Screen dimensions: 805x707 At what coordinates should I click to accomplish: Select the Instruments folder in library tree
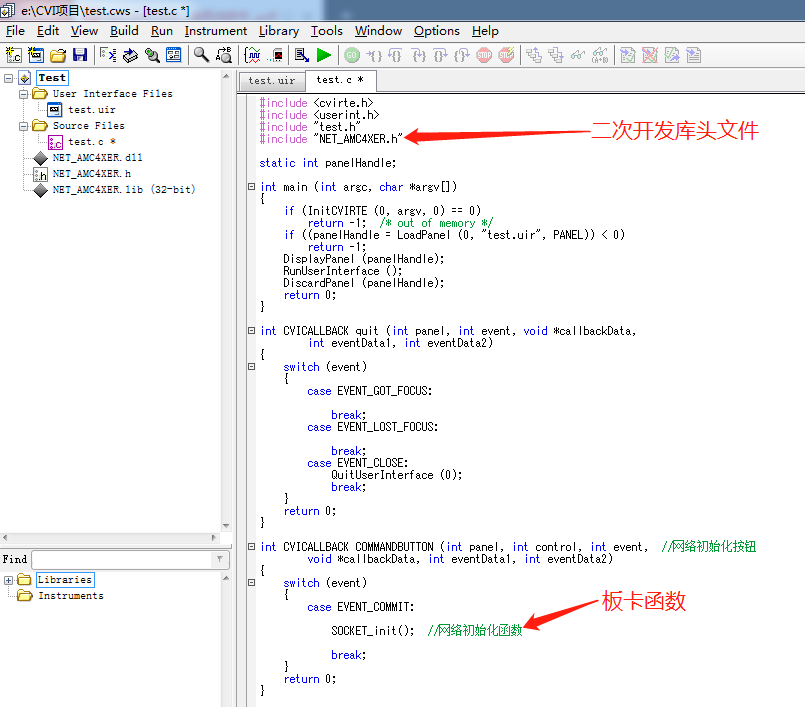[x=70, y=596]
